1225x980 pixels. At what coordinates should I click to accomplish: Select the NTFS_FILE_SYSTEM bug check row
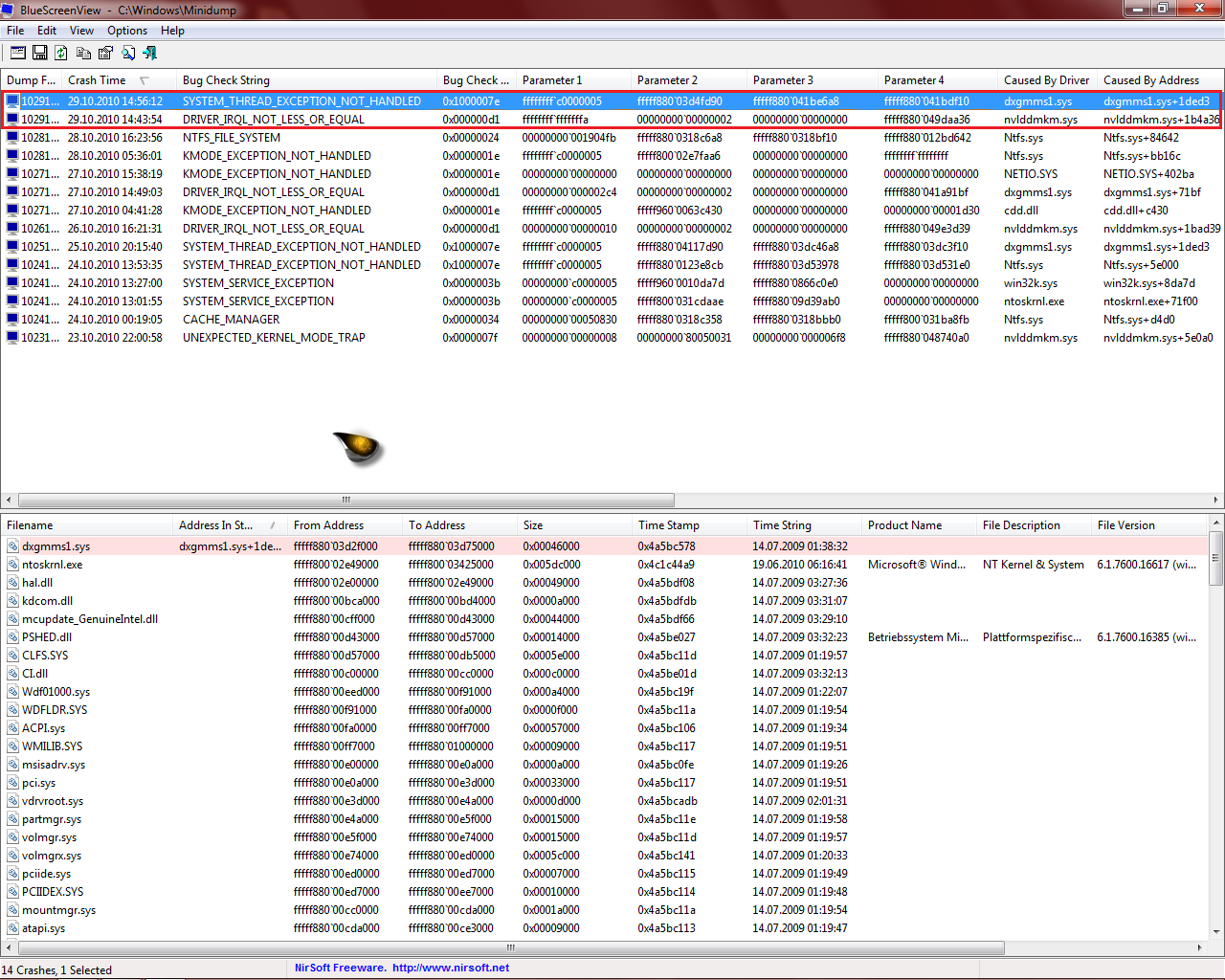(x=612, y=138)
